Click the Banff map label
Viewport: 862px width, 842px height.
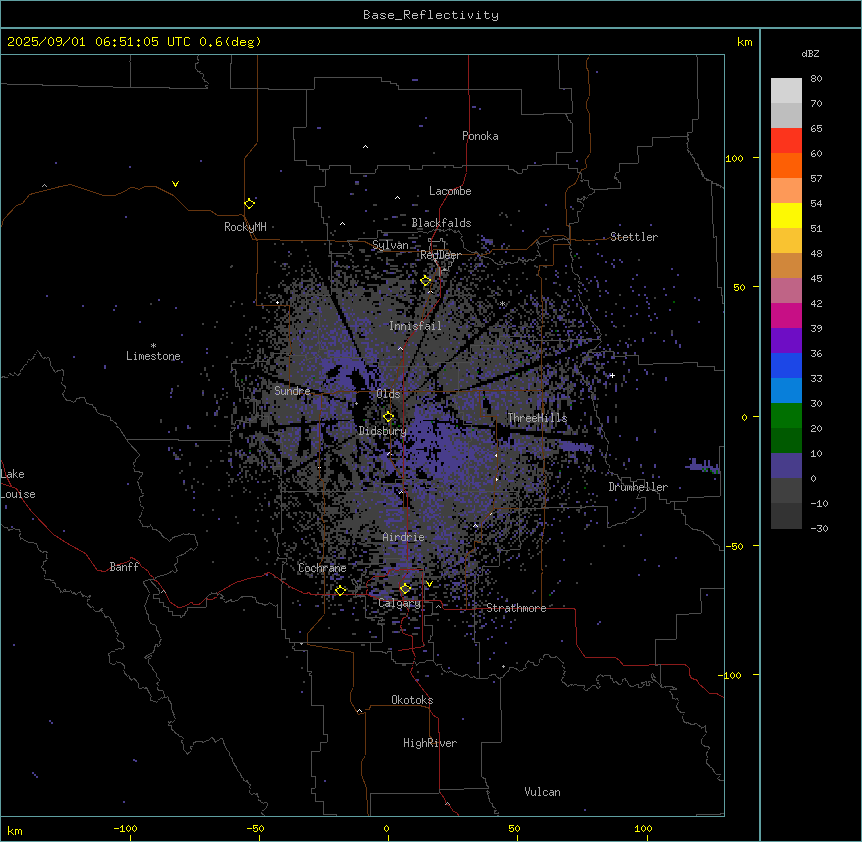coord(124,567)
